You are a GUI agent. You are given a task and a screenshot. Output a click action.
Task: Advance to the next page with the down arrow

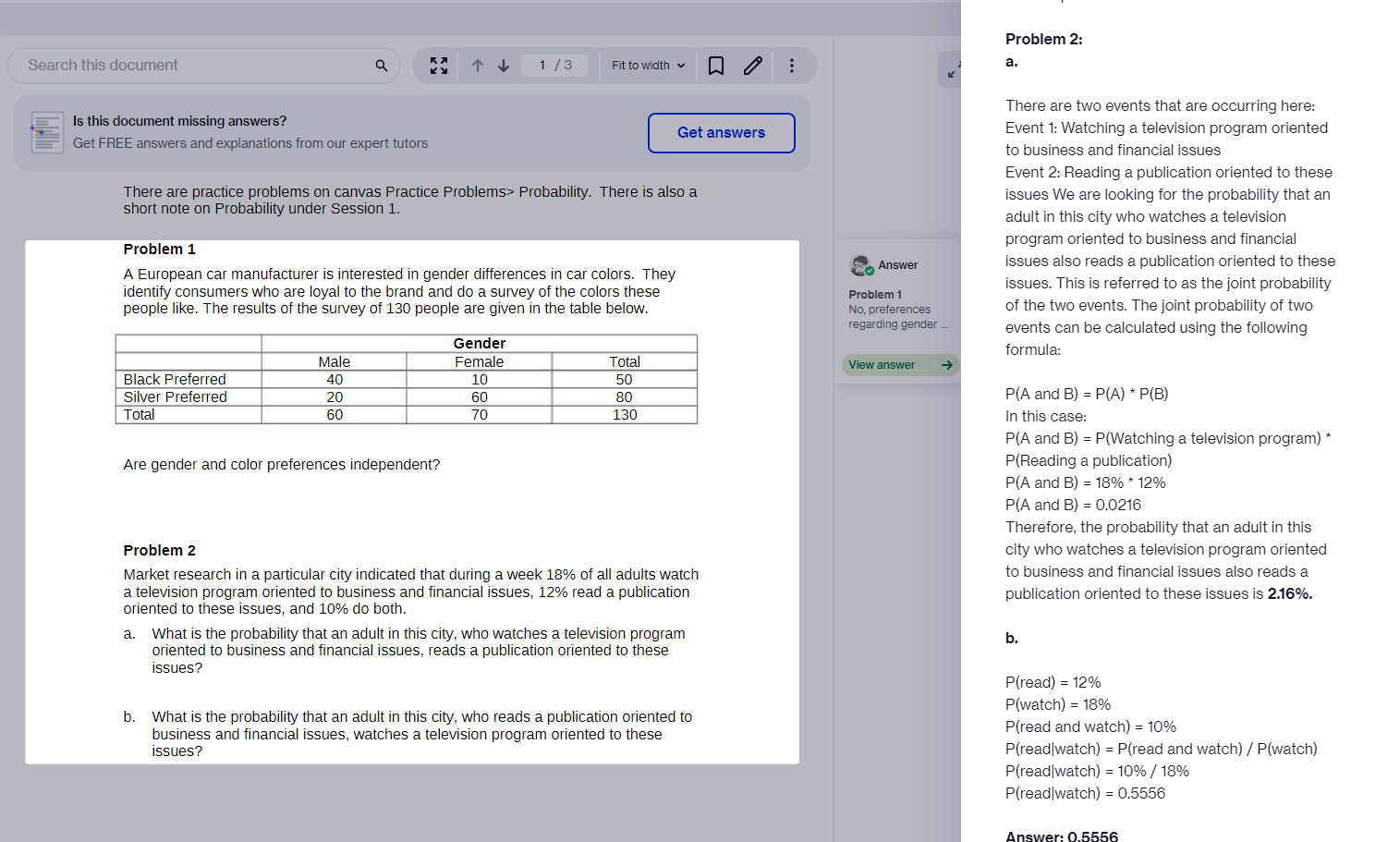[503, 65]
